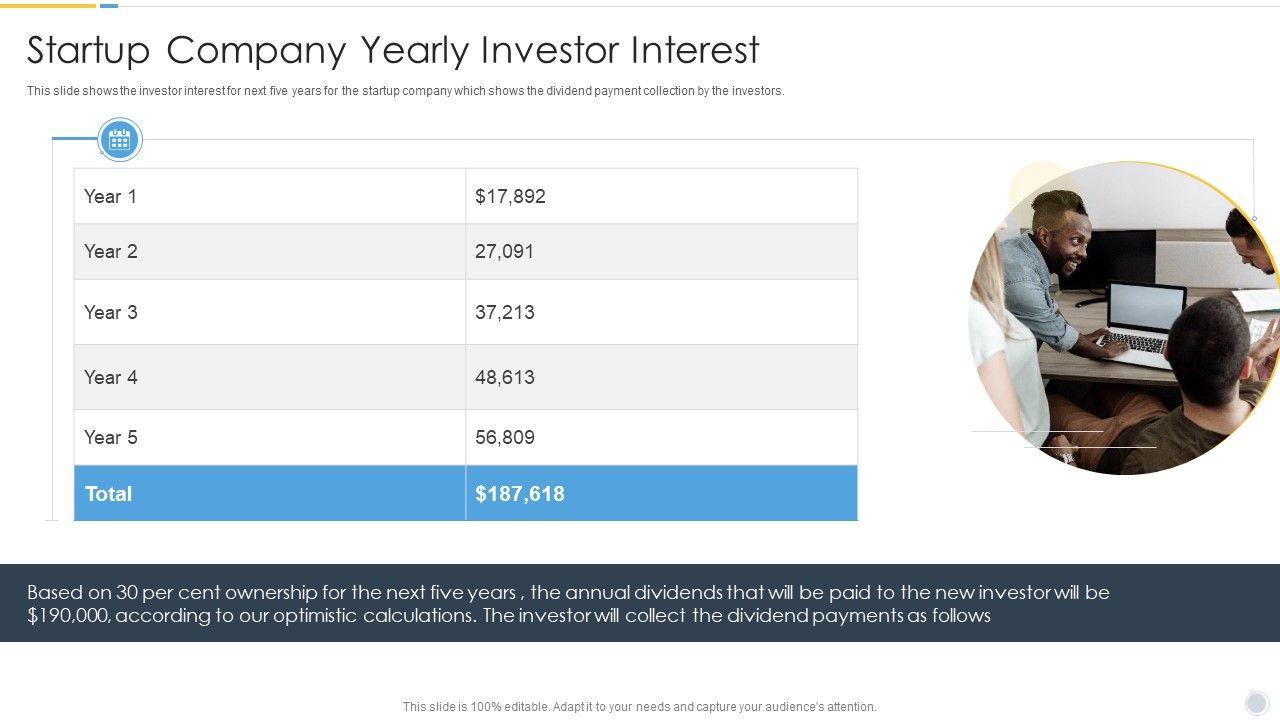The height and width of the screenshot is (720, 1280).
Task: Click the '100% editable' footer note
Action: coord(639,707)
